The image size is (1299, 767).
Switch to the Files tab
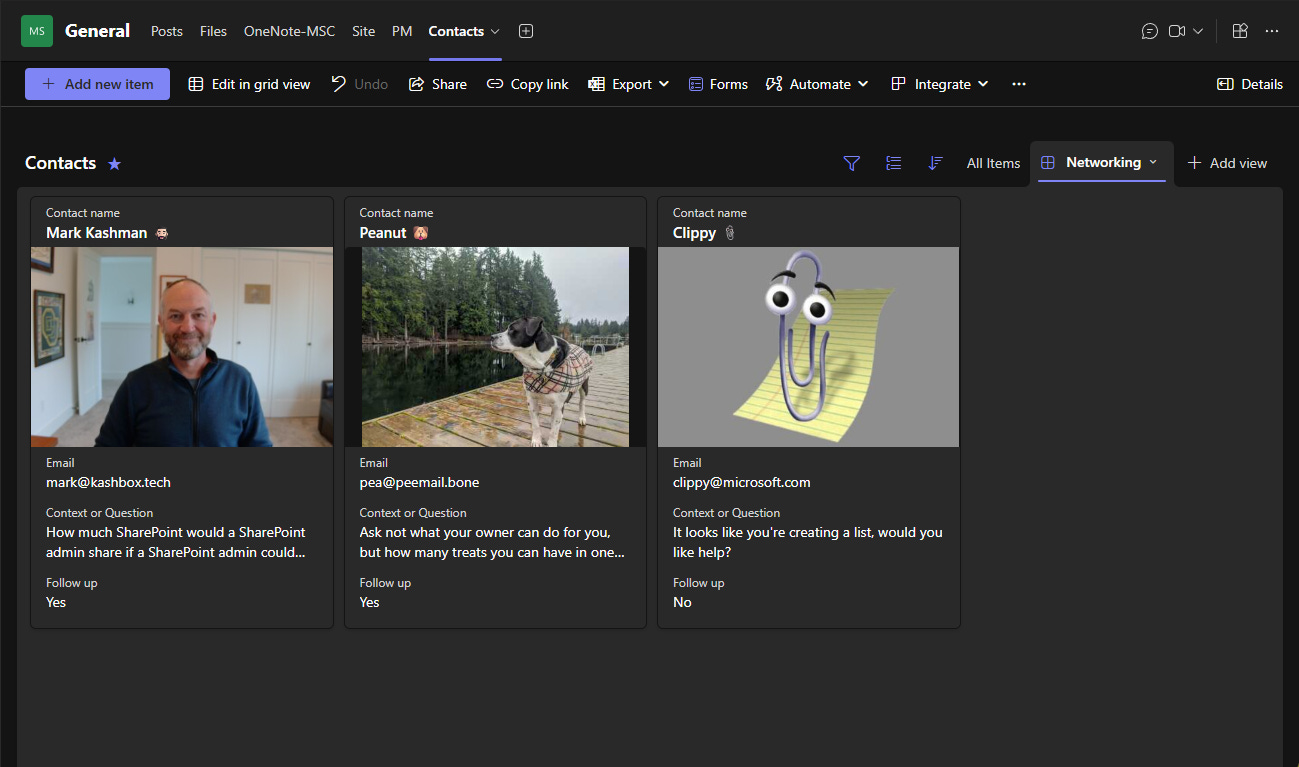pos(213,31)
